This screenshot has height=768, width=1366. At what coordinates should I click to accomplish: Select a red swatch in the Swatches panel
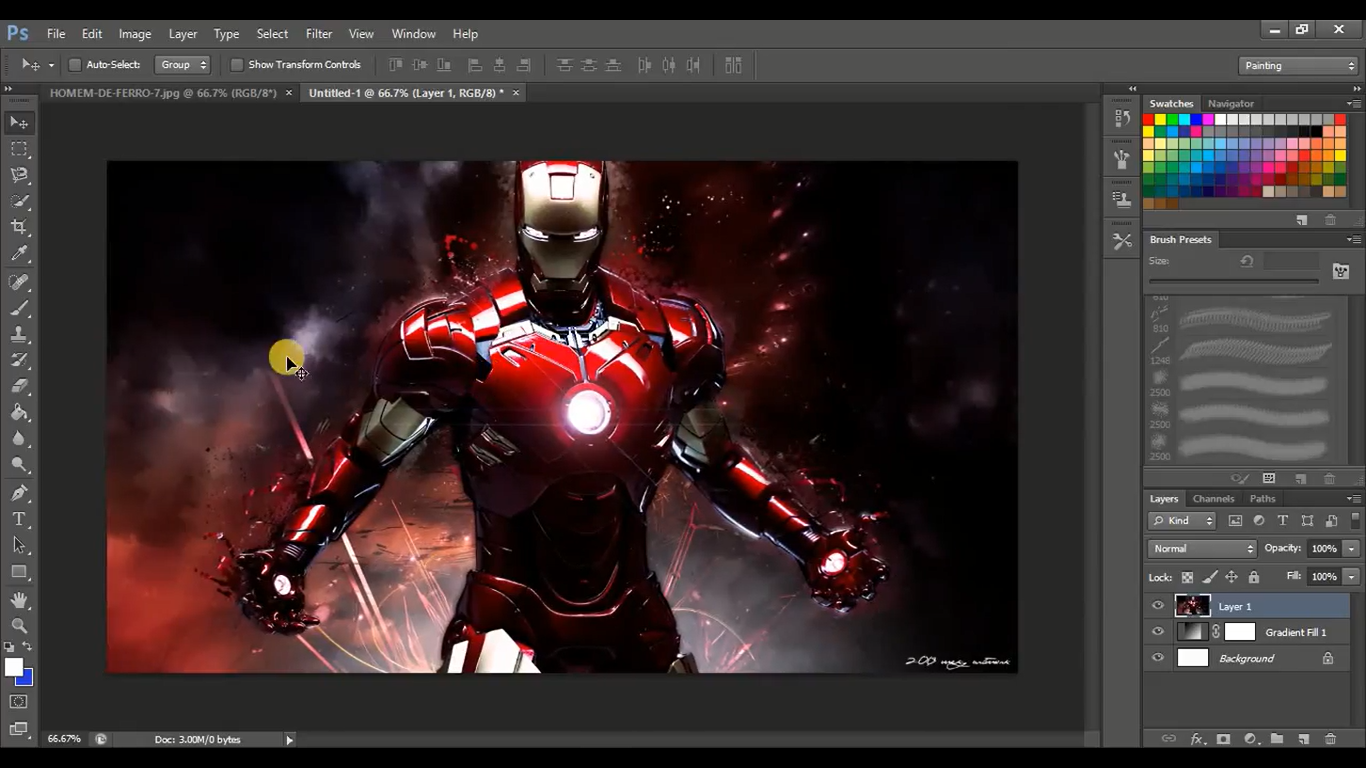(x=1150, y=118)
